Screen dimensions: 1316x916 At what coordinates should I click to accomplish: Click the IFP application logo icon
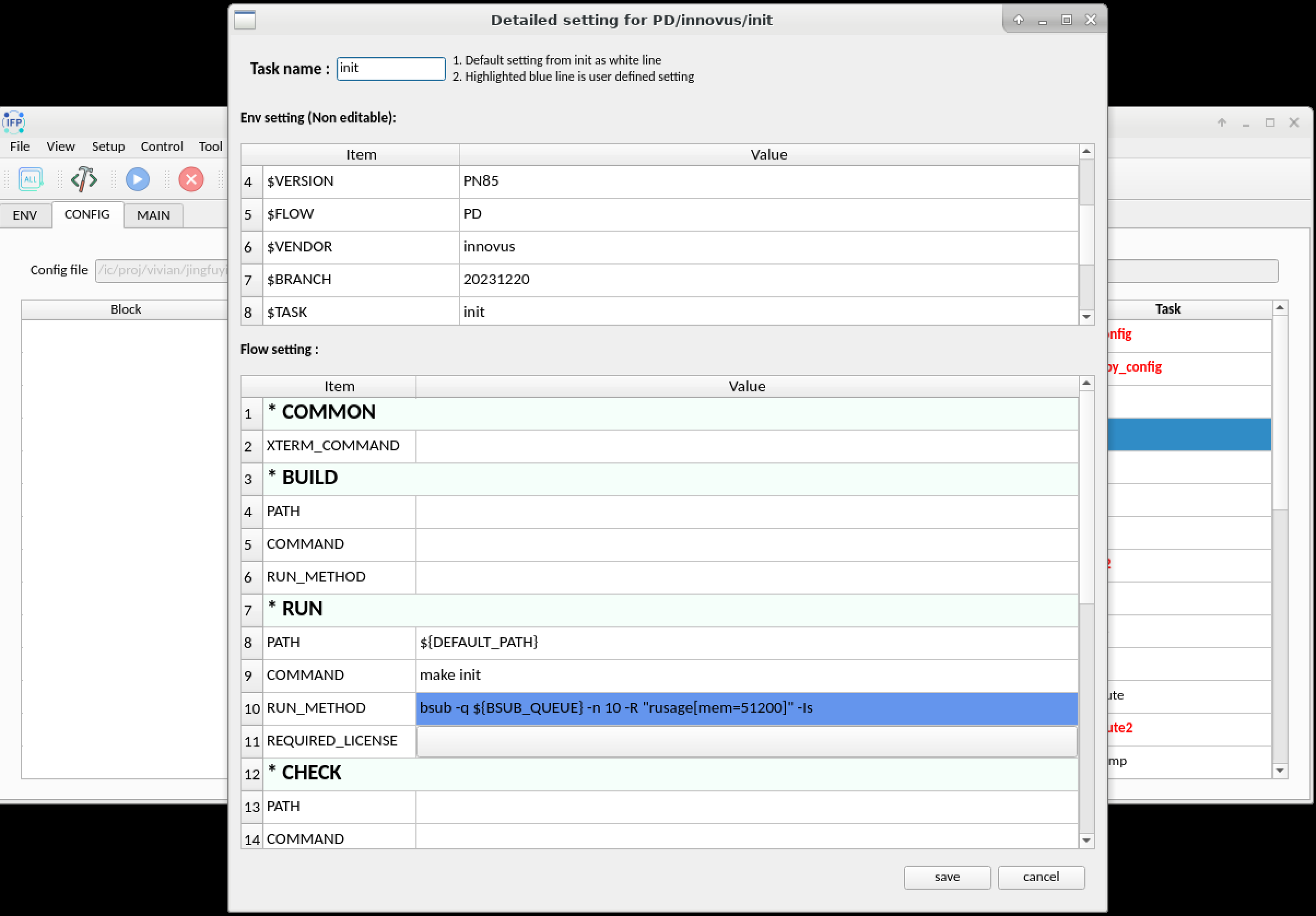coord(14,122)
